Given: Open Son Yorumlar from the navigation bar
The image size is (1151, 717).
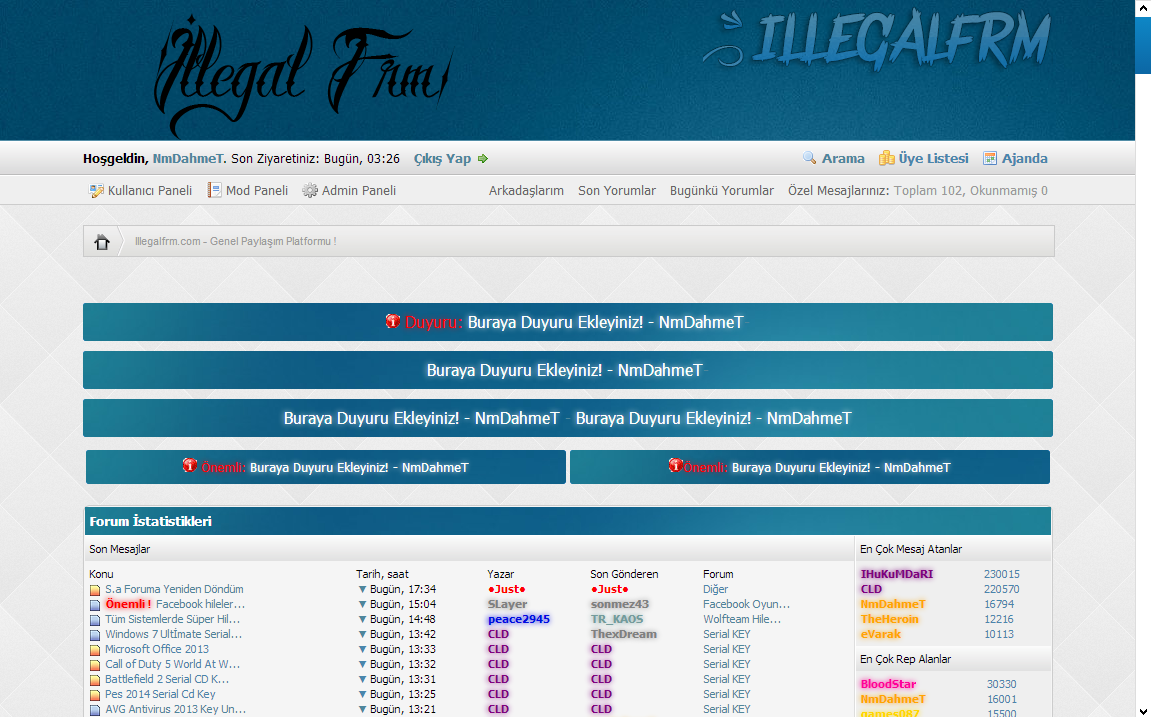Looking at the screenshot, I should (x=616, y=190).
